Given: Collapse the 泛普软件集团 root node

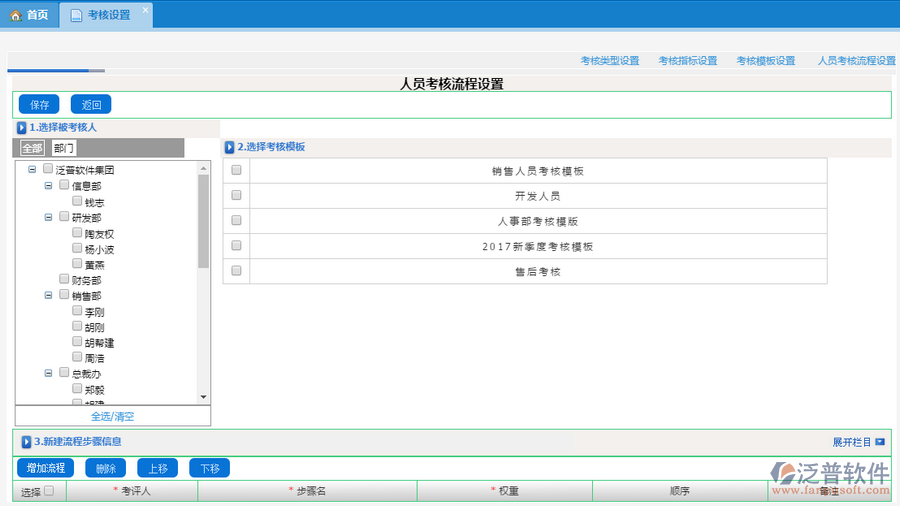Looking at the screenshot, I should (32, 170).
